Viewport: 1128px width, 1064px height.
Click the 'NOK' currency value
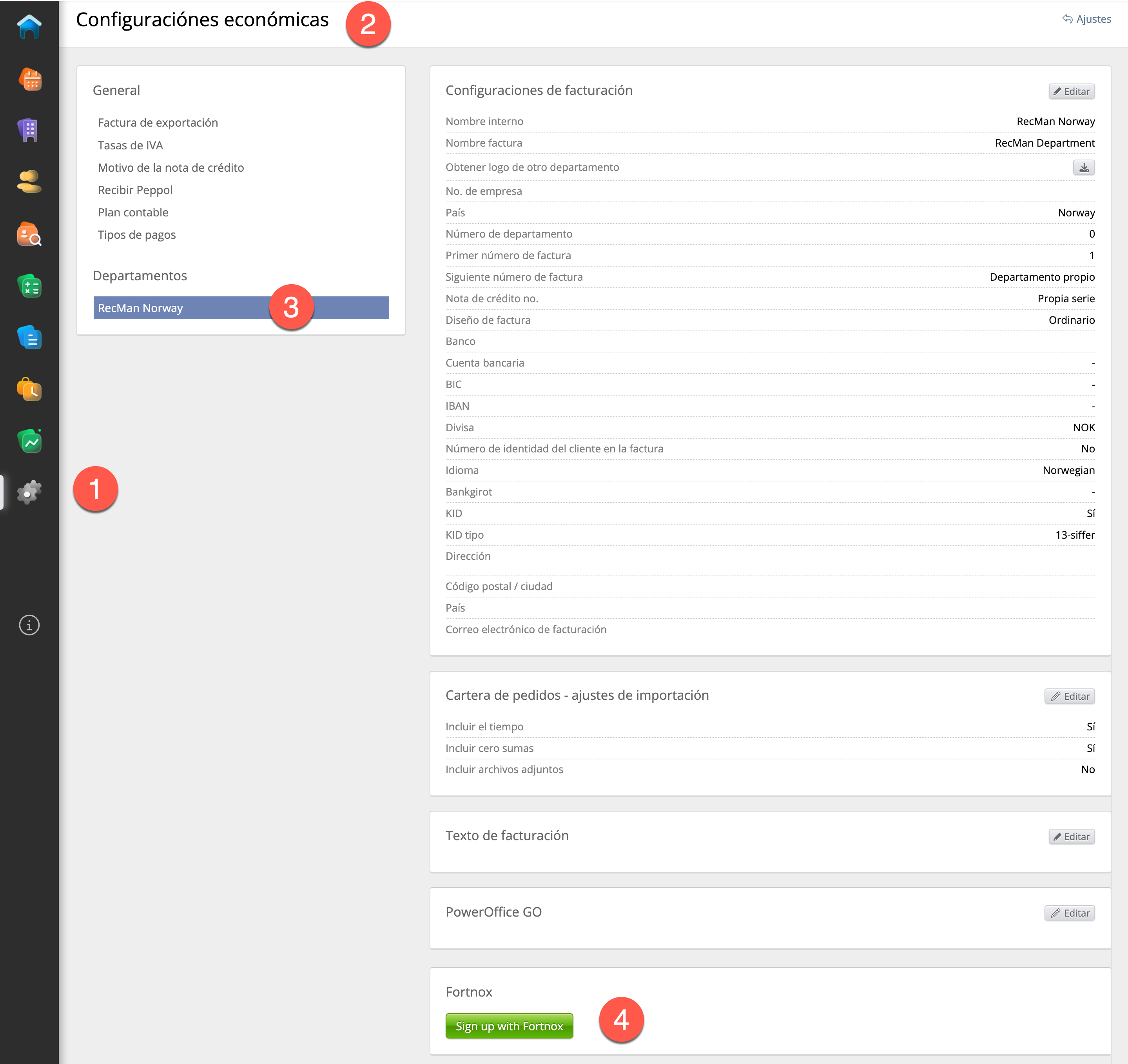[1083, 427]
